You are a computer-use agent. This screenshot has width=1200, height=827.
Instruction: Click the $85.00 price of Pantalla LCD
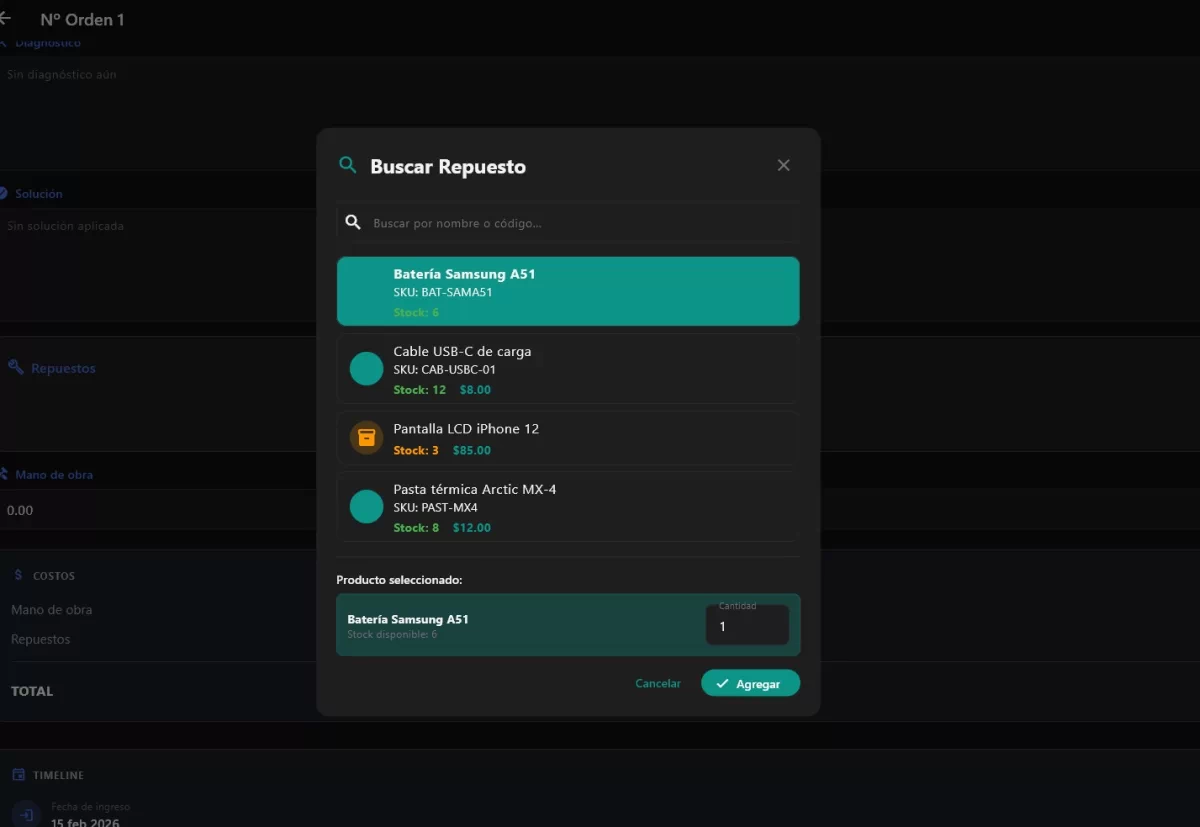pyautogui.click(x=472, y=451)
